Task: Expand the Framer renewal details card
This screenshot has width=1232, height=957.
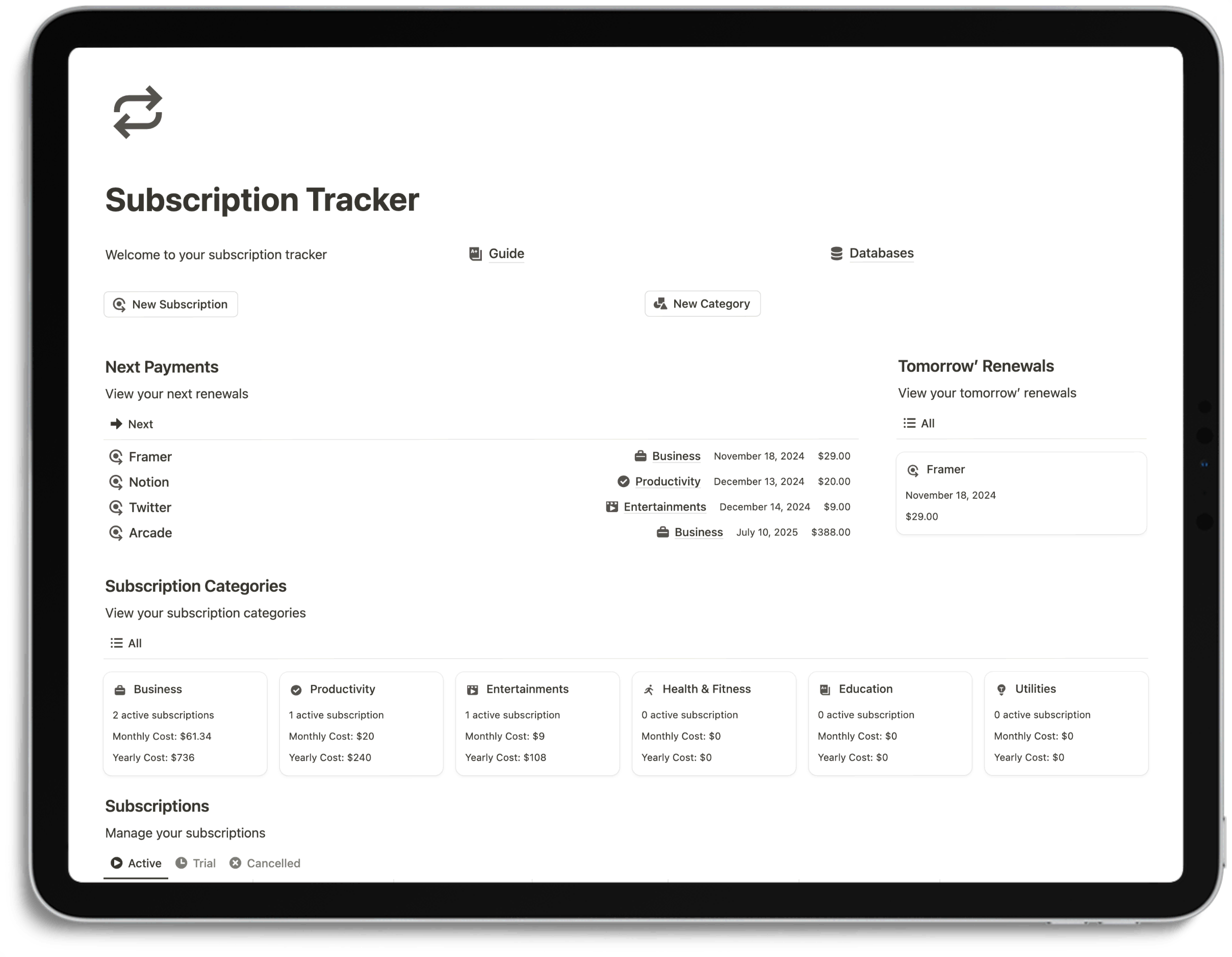Action: 1021,491
